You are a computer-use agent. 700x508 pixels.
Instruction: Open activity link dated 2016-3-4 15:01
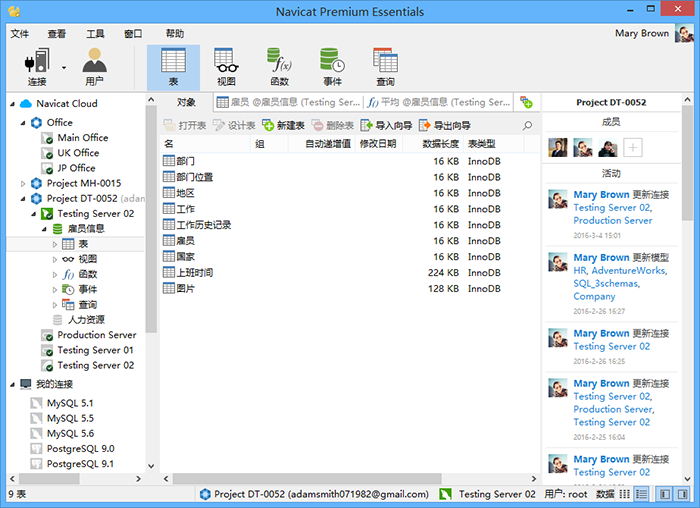(613, 214)
